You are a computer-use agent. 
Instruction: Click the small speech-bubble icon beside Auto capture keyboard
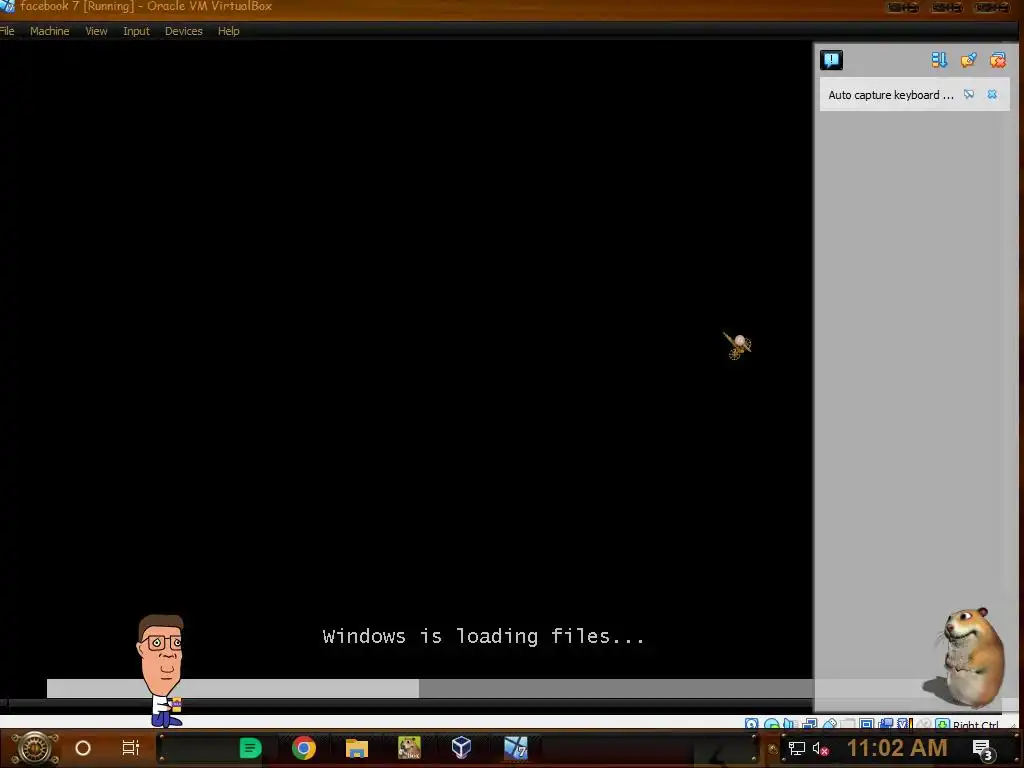point(969,95)
